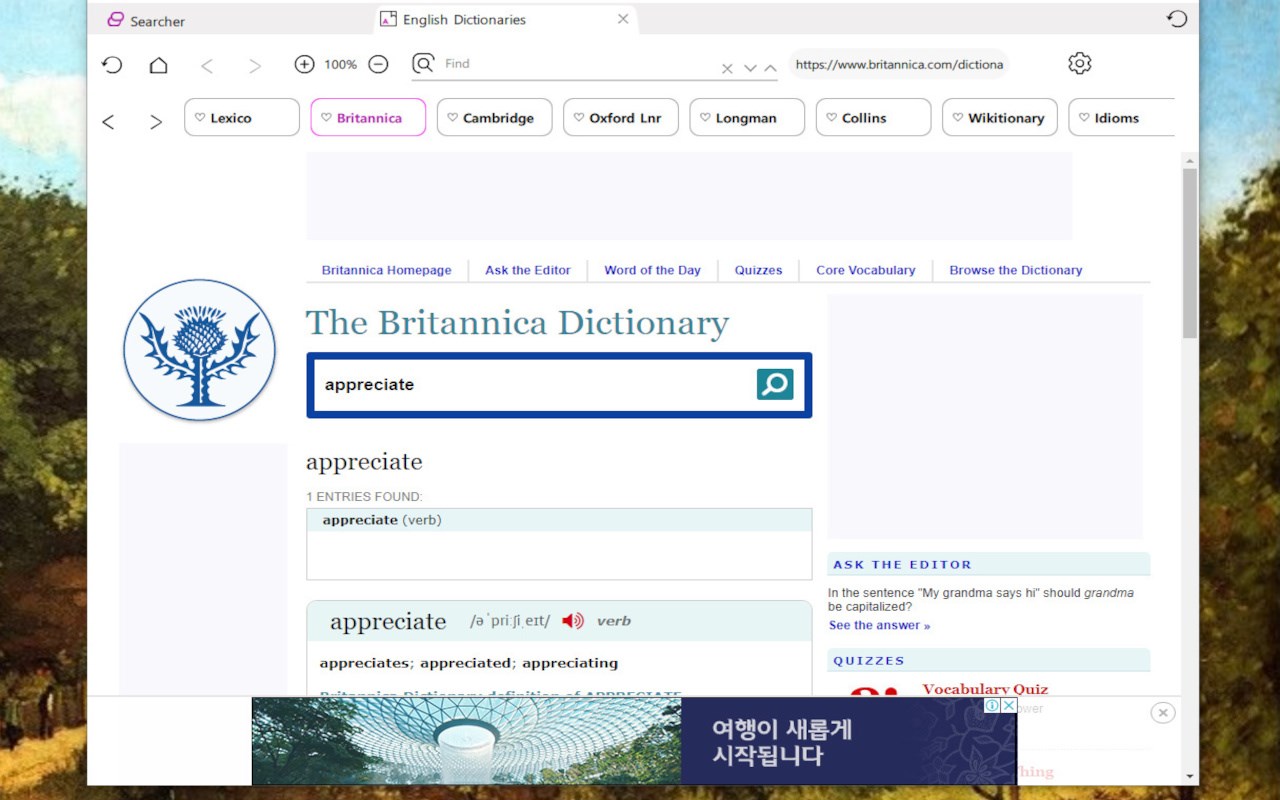Click the scrollbar up arrow
Image resolution: width=1280 pixels, height=800 pixels.
[x=1189, y=160]
